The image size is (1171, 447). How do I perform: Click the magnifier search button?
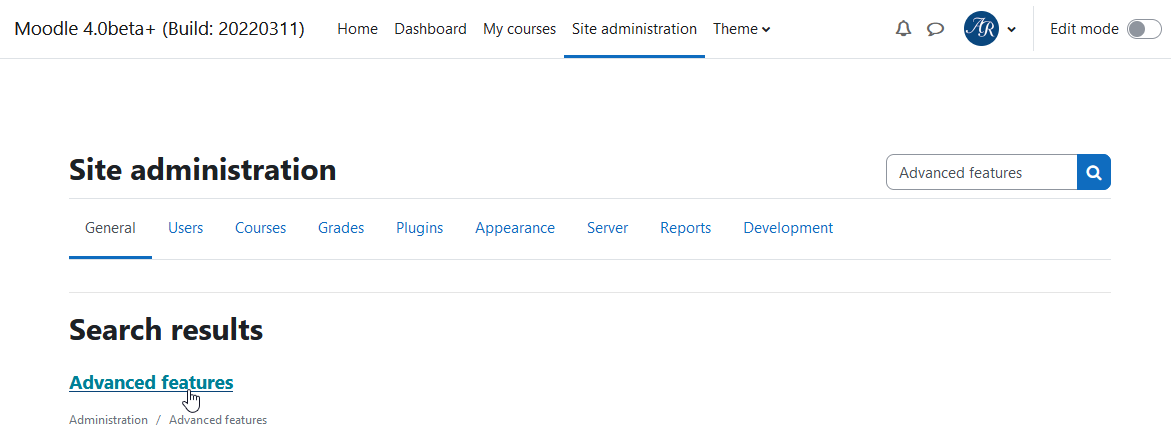[1093, 172]
